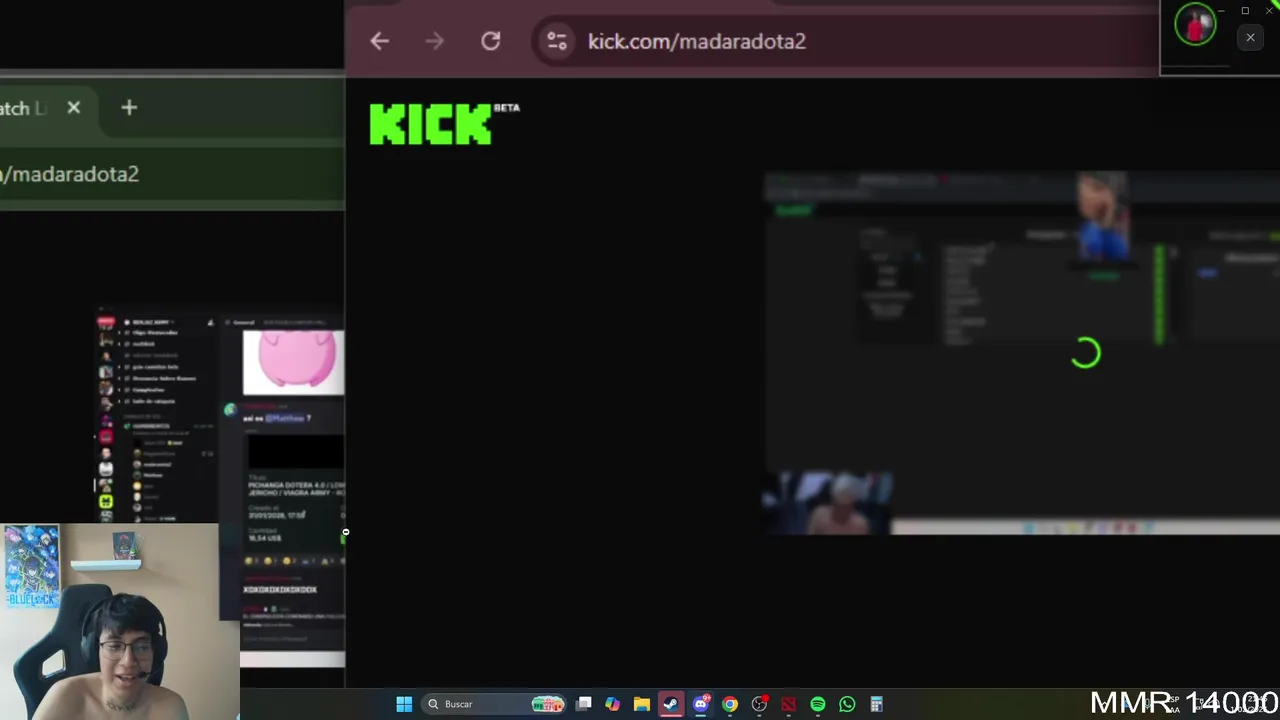Open File Explorer from the taskbar

642,704
